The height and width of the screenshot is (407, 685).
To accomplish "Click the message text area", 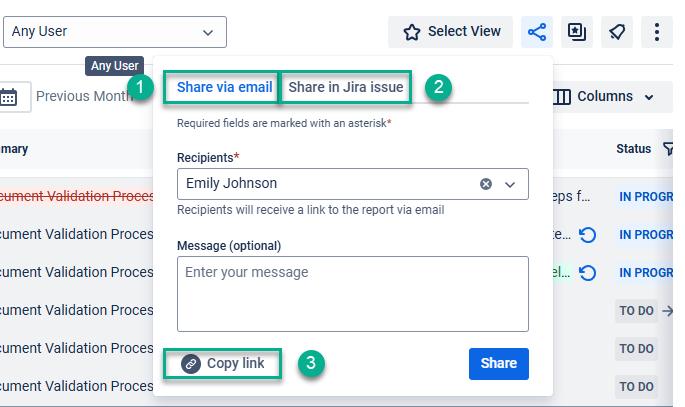I will tap(352, 293).
